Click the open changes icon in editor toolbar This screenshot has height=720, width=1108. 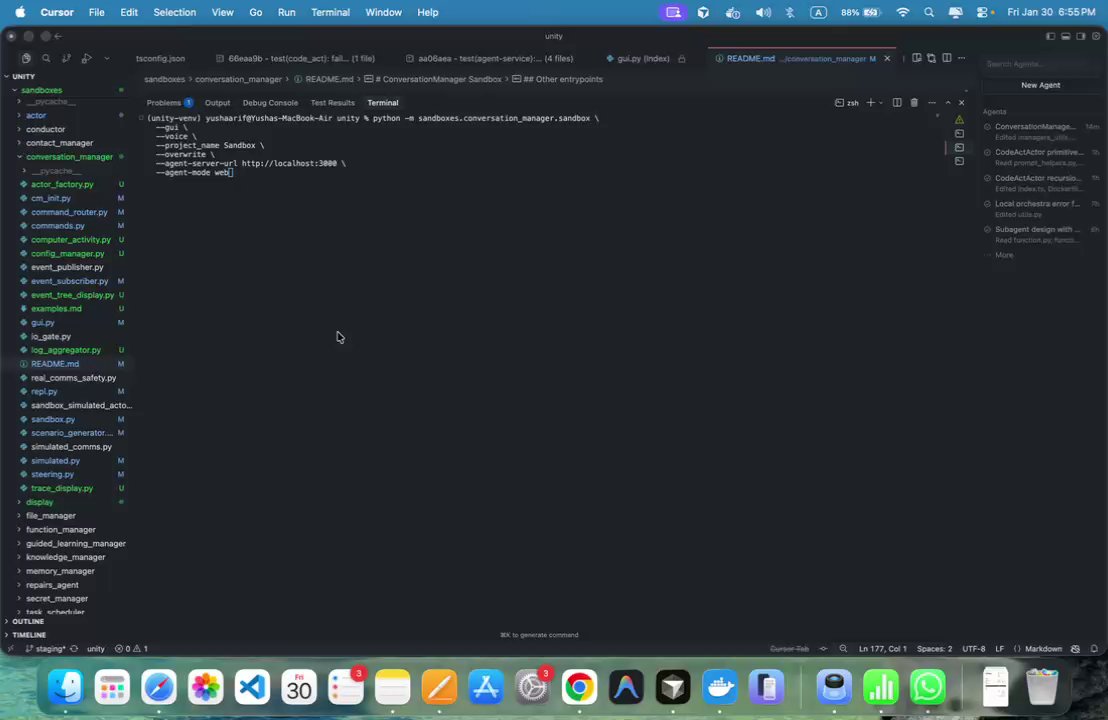point(931,58)
